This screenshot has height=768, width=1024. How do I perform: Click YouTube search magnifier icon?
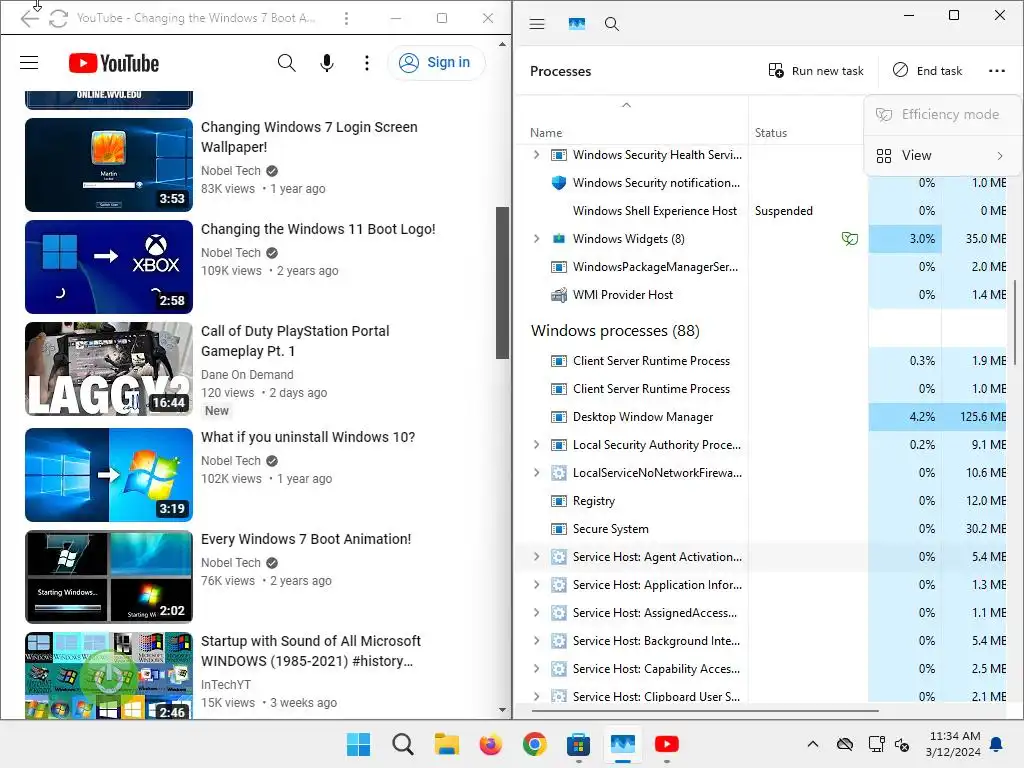click(x=286, y=63)
